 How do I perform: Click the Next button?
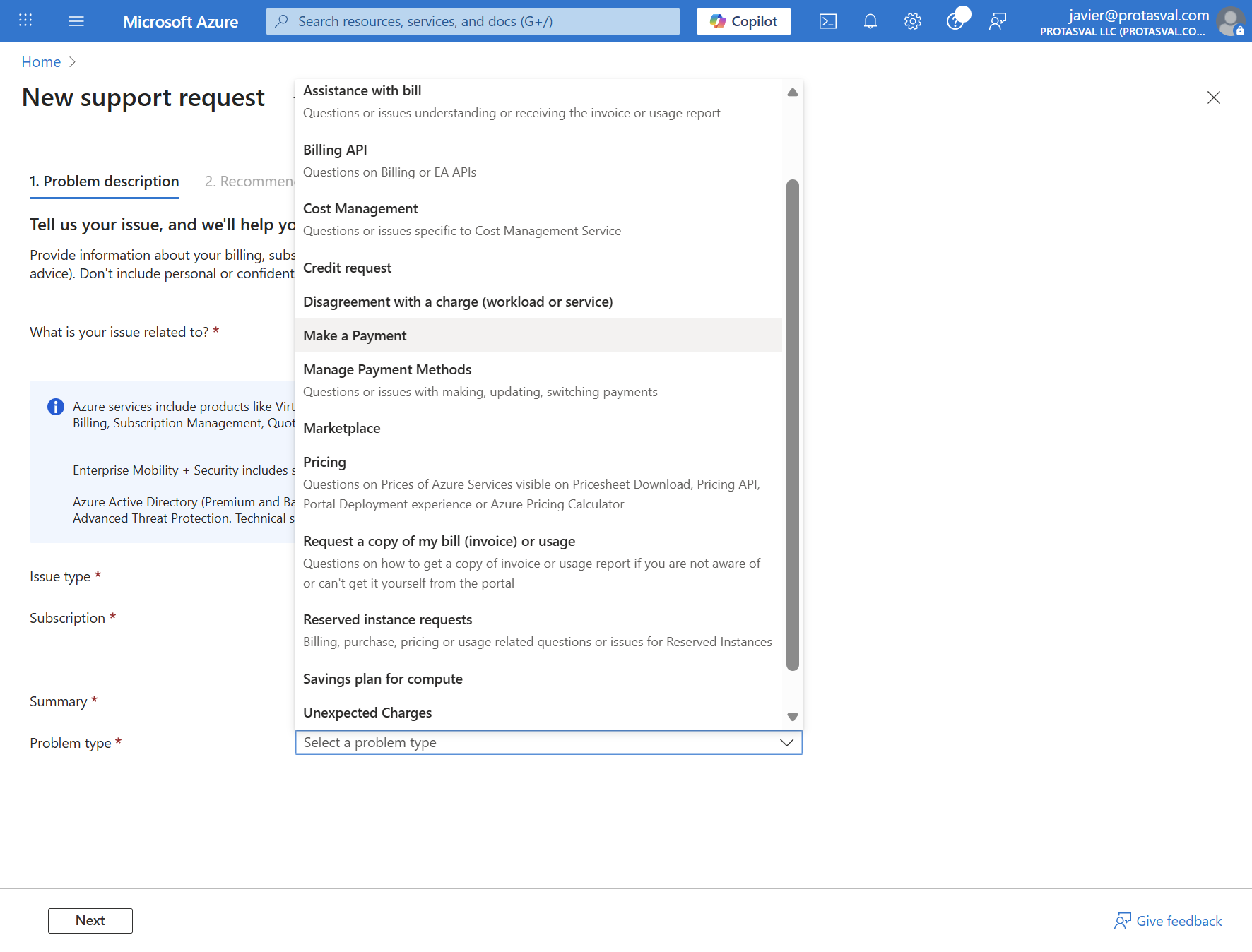click(90, 921)
